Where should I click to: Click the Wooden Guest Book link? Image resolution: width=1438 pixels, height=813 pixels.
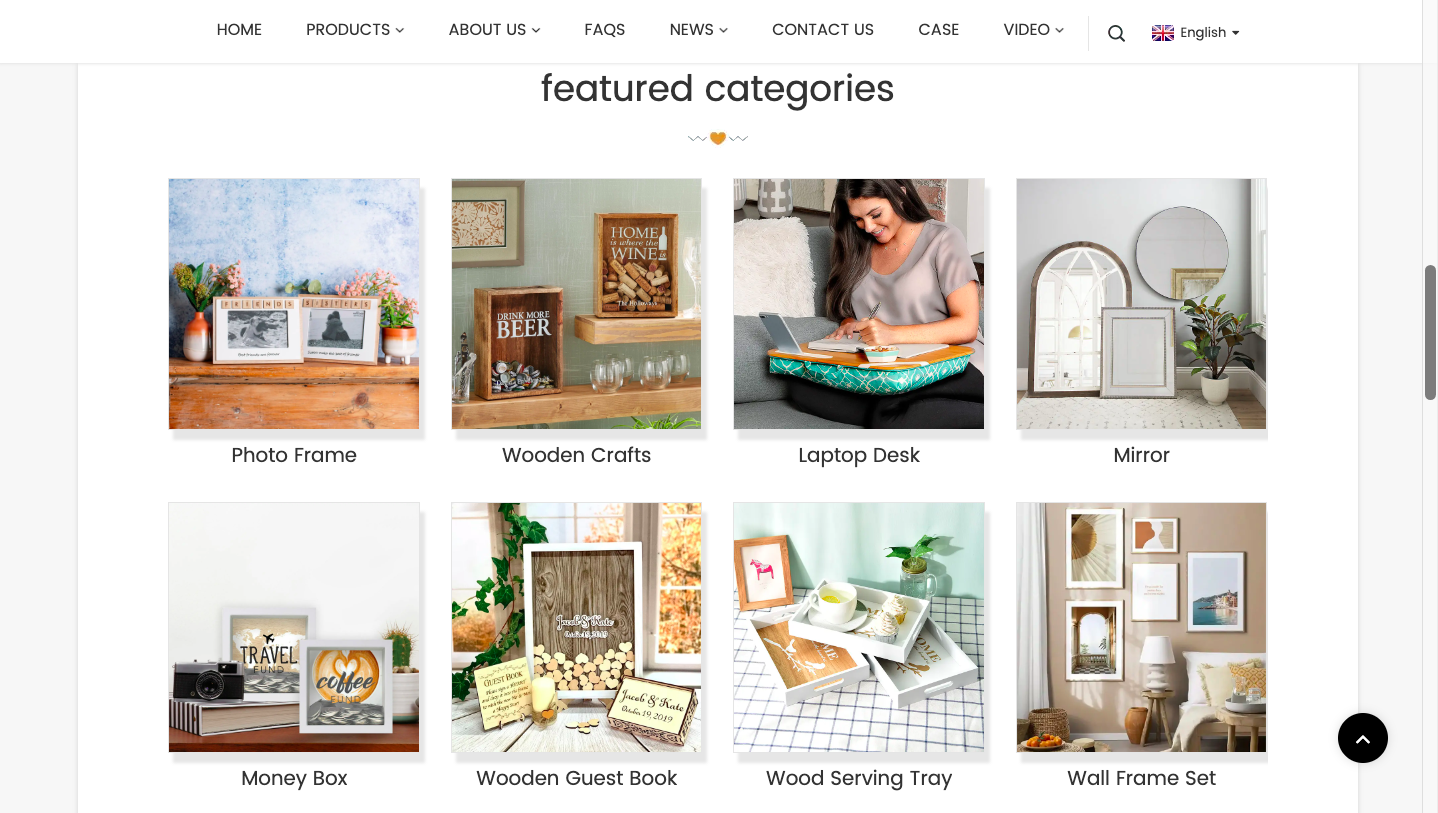tap(576, 778)
